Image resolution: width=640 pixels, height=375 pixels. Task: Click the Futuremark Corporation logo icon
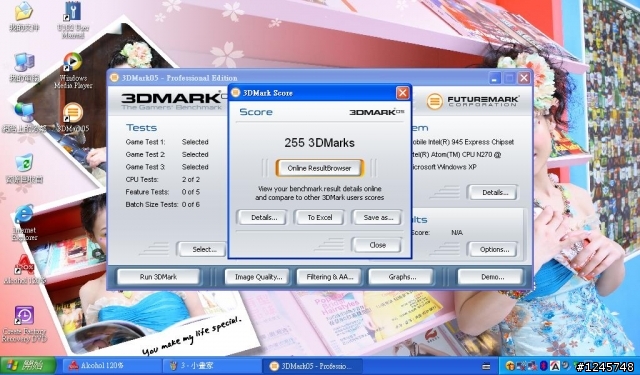tap(435, 101)
